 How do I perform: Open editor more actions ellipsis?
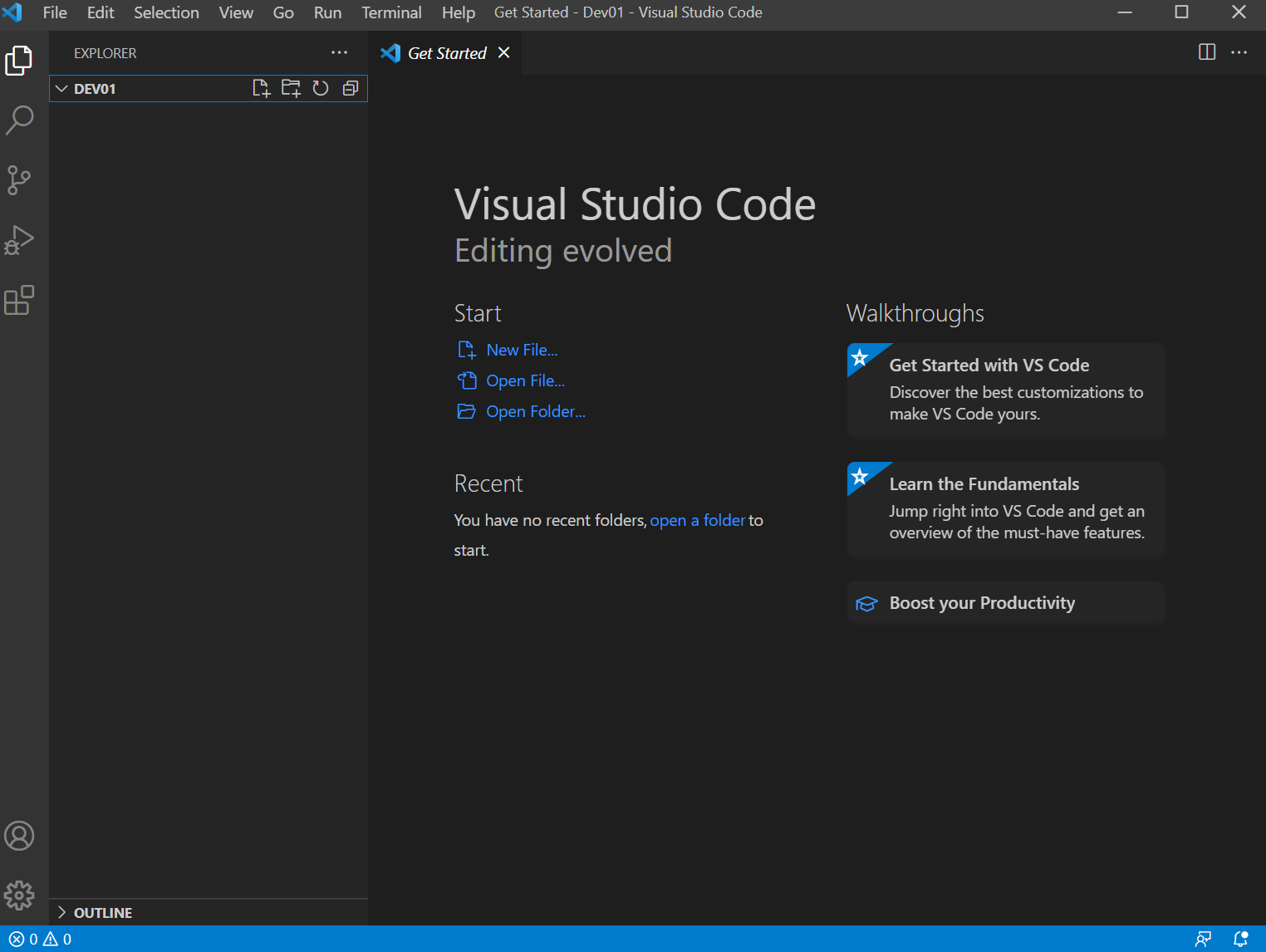tap(1239, 52)
